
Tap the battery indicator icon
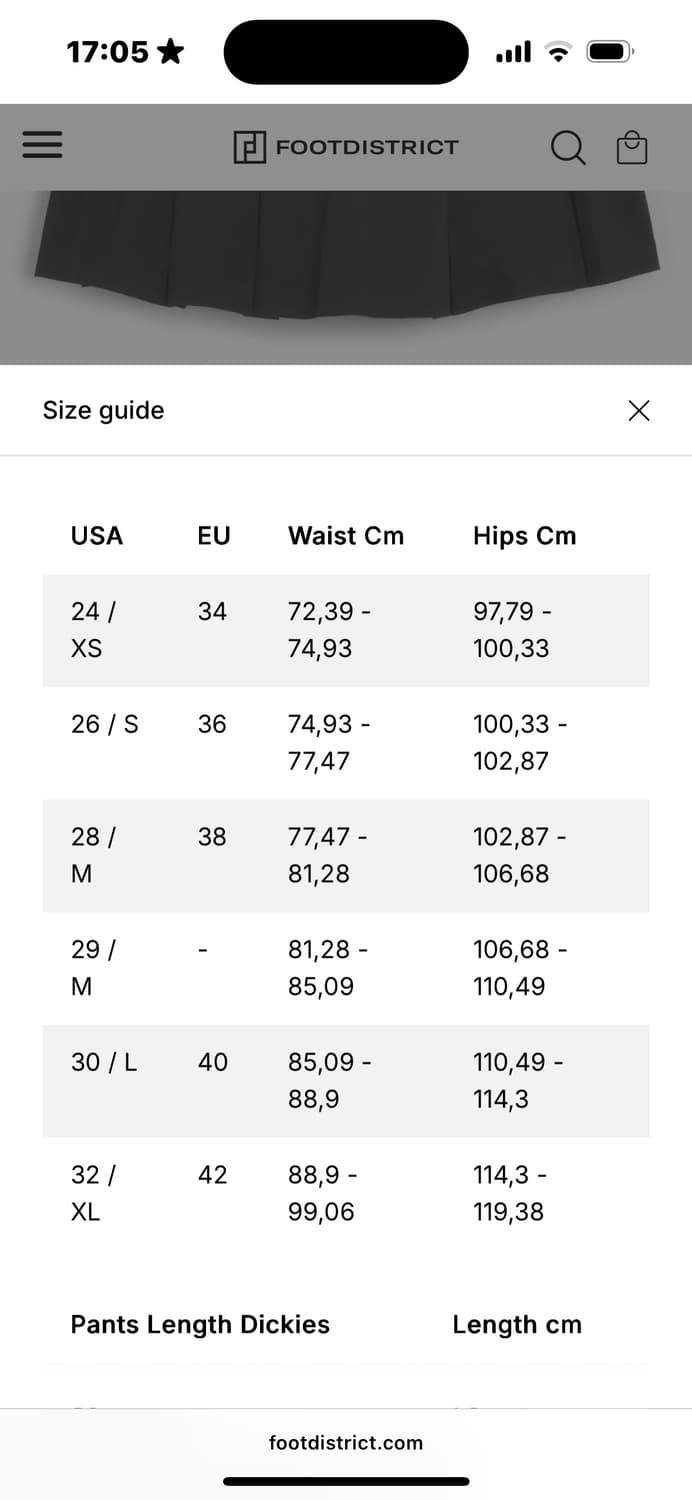[x=609, y=52]
